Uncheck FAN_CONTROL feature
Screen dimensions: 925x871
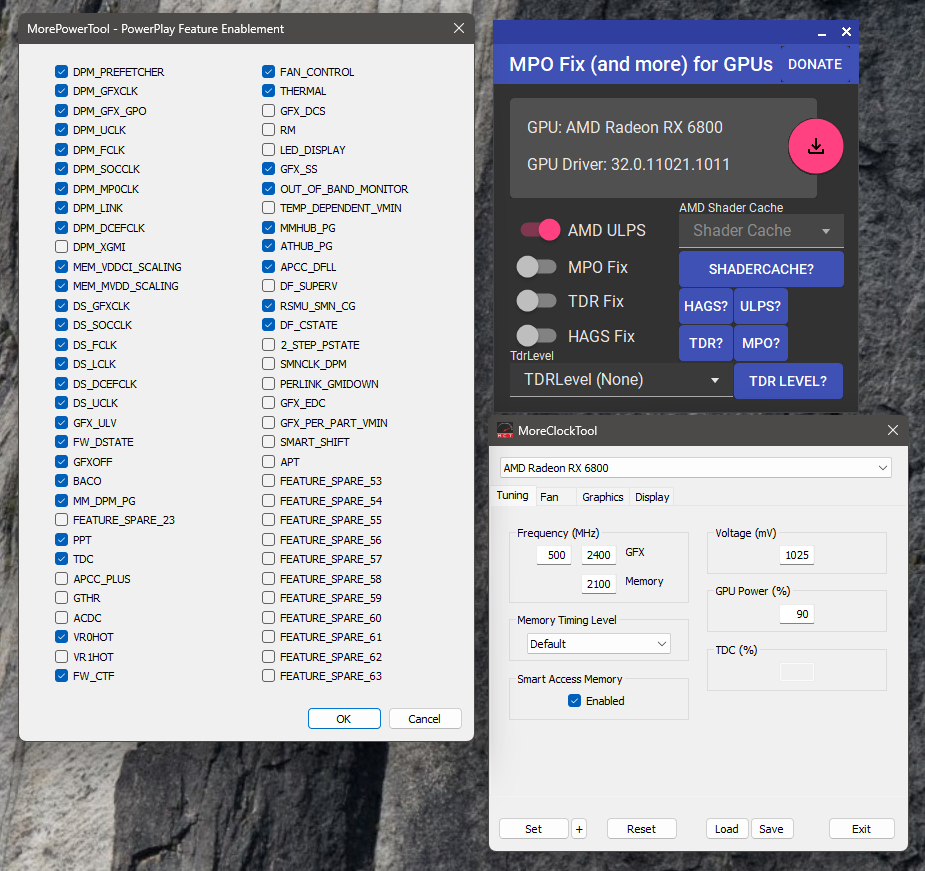[x=268, y=72]
